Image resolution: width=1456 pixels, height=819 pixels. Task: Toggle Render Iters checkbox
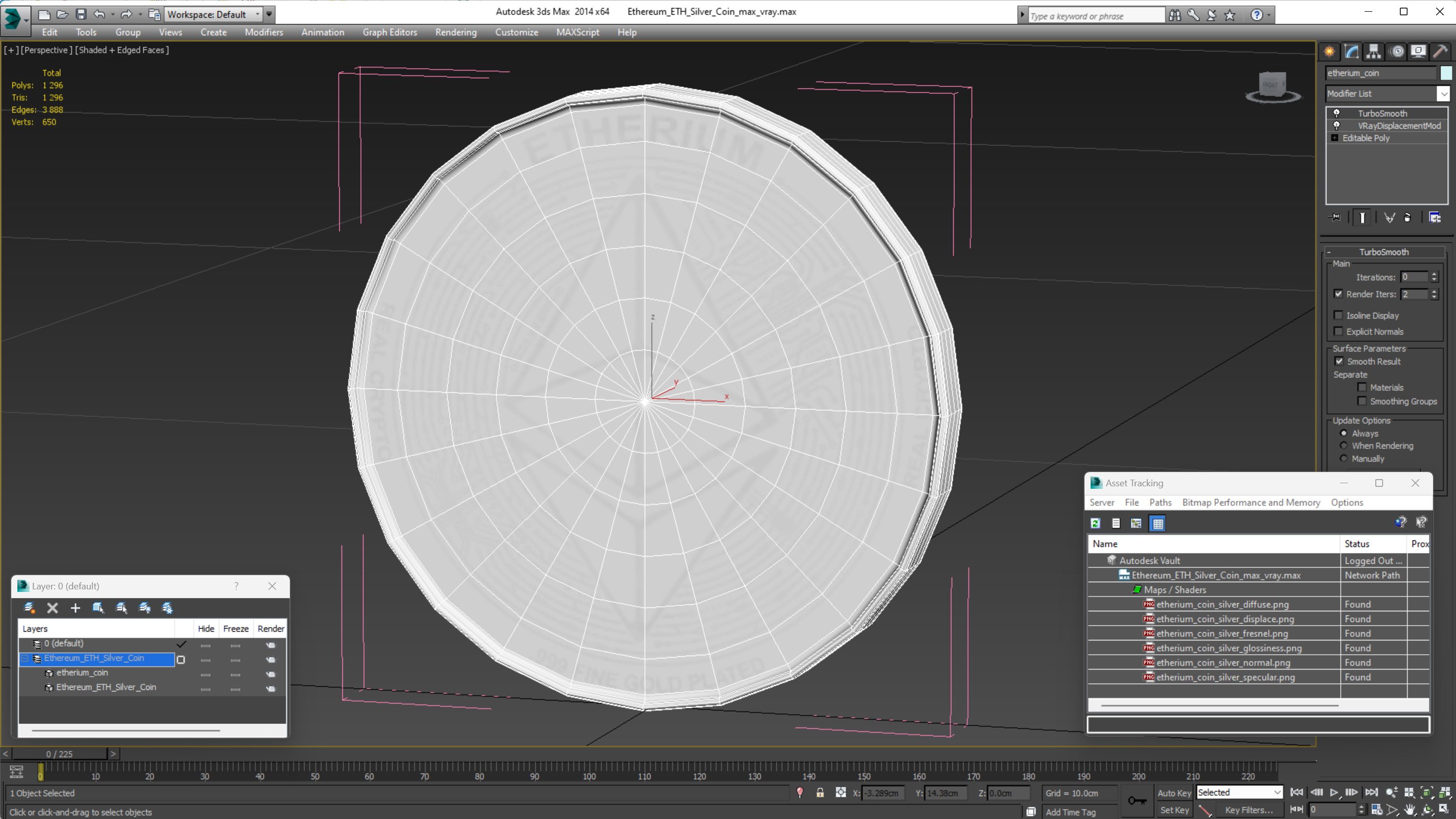point(1339,294)
